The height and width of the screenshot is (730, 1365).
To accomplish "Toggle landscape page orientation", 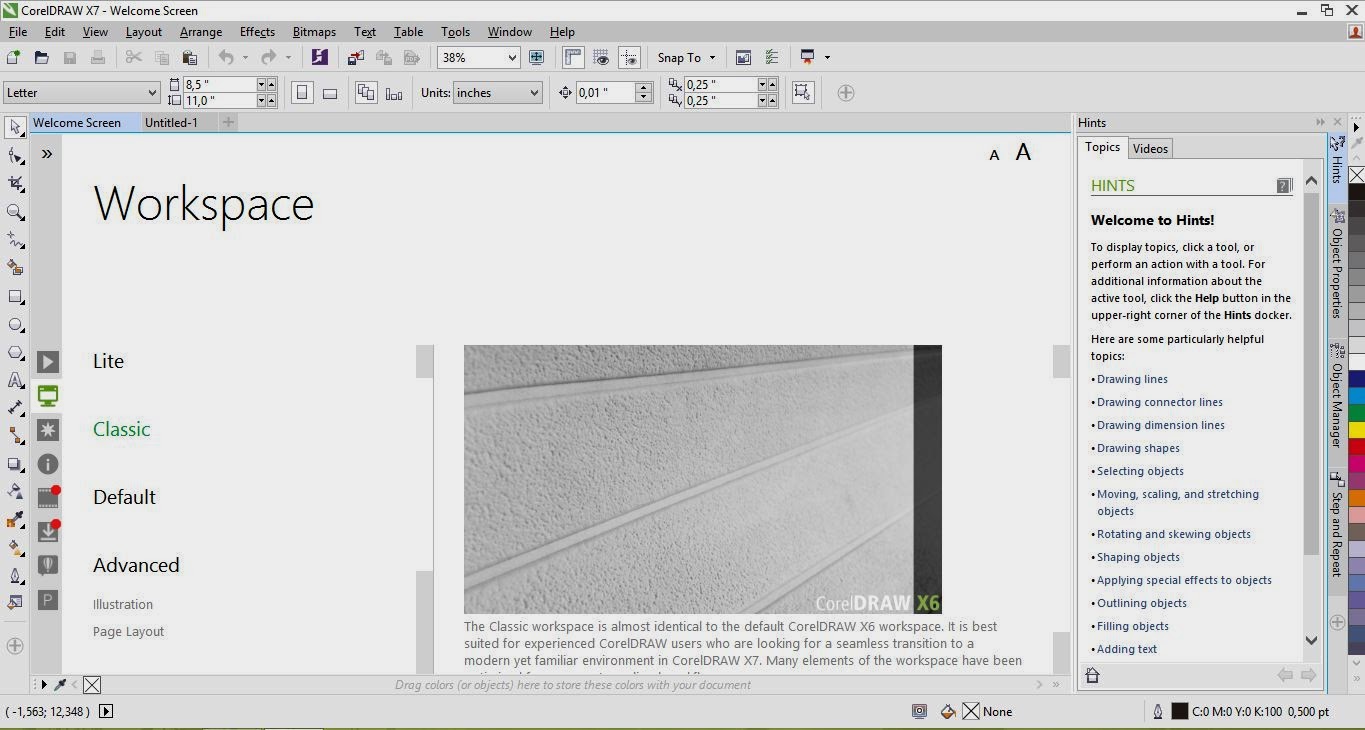I will click(x=330, y=92).
